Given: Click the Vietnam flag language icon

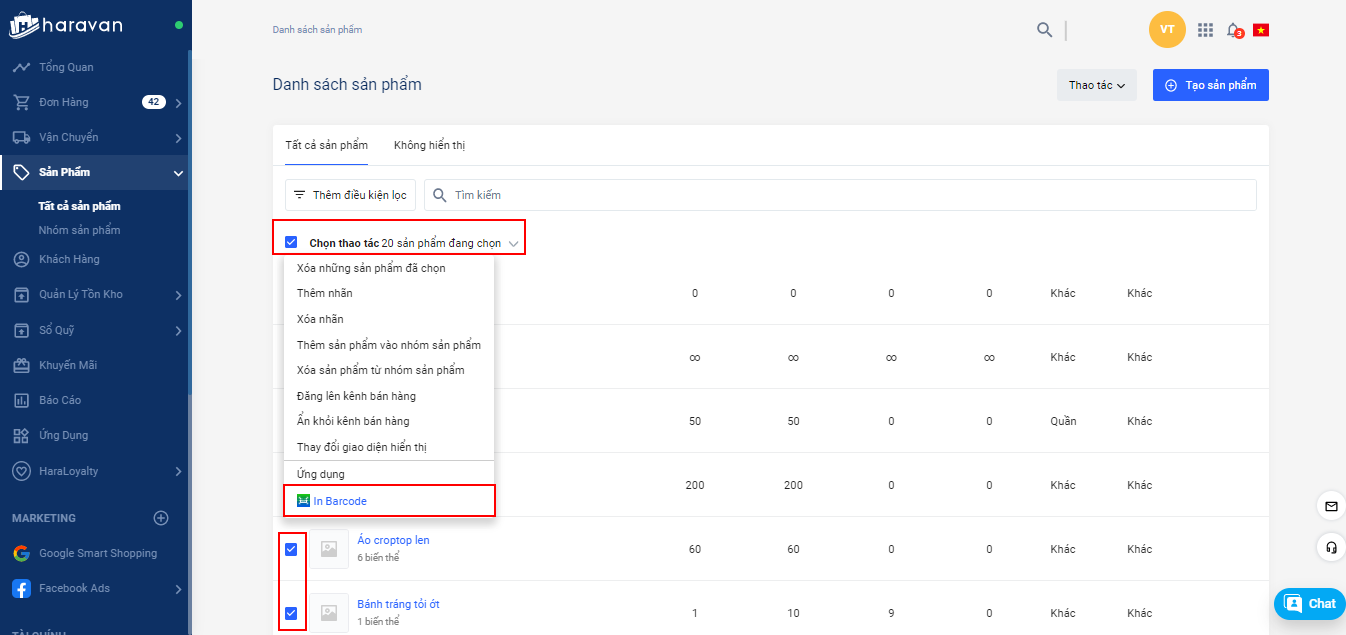Looking at the screenshot, I should click(x=1261, y=30).
